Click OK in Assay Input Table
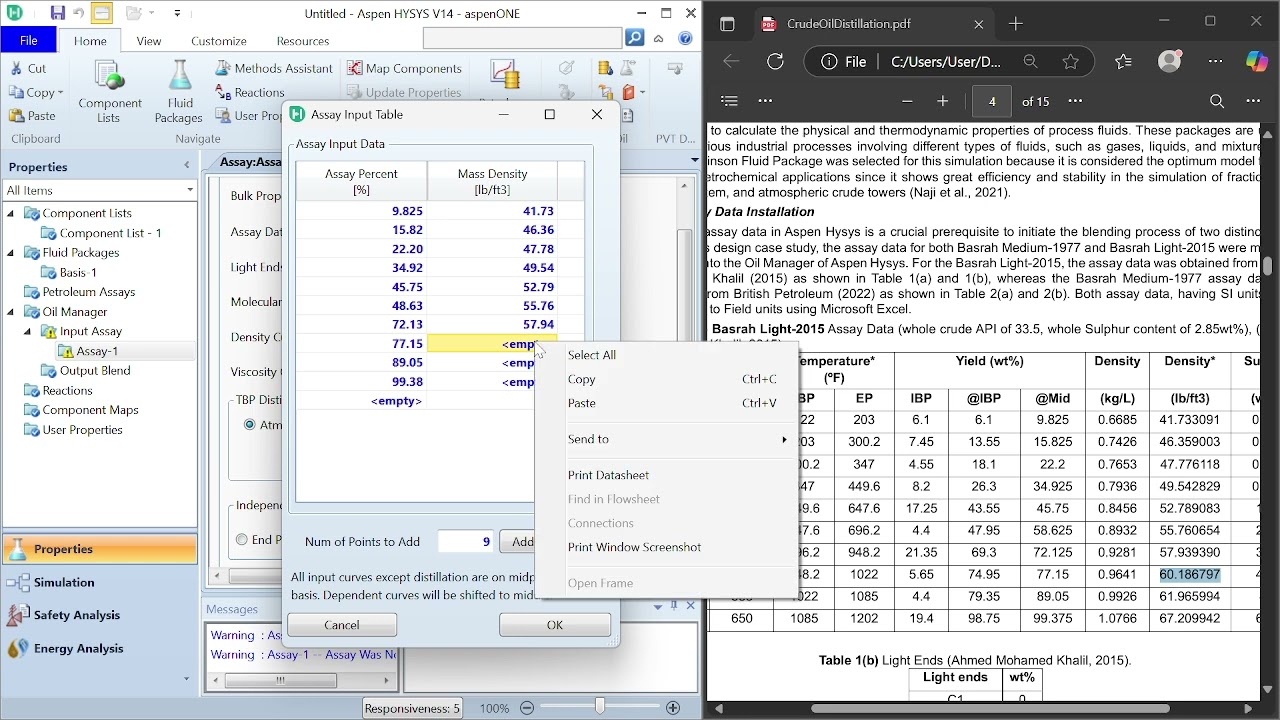This screenshot has height=720, width=1280. coord(555,625)
